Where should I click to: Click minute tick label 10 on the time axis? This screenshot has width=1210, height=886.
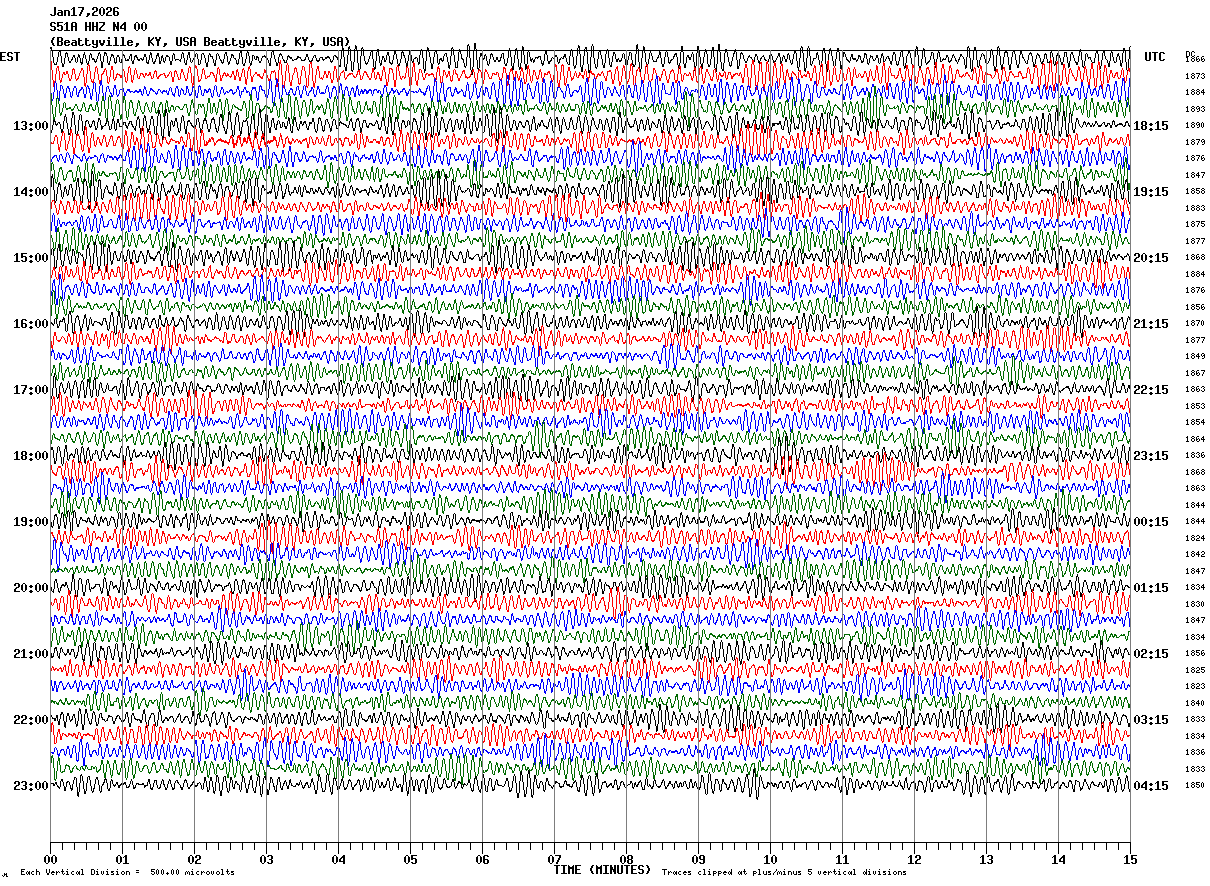point(770,859)
